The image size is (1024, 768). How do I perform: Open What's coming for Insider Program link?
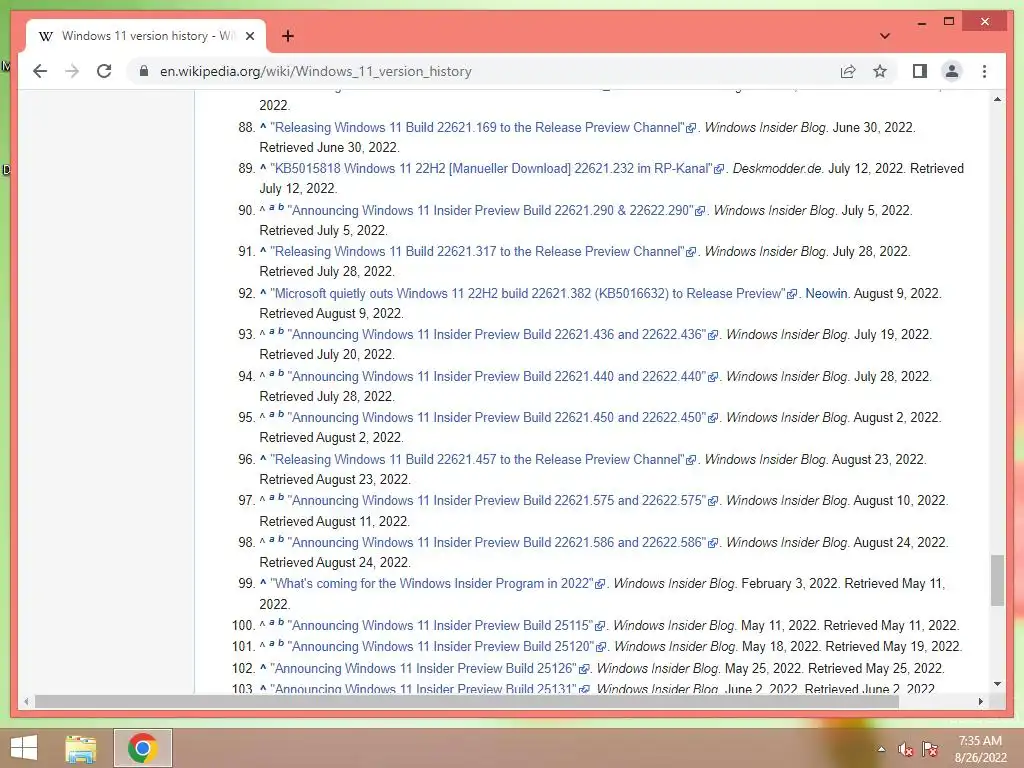tap(432, 583)
